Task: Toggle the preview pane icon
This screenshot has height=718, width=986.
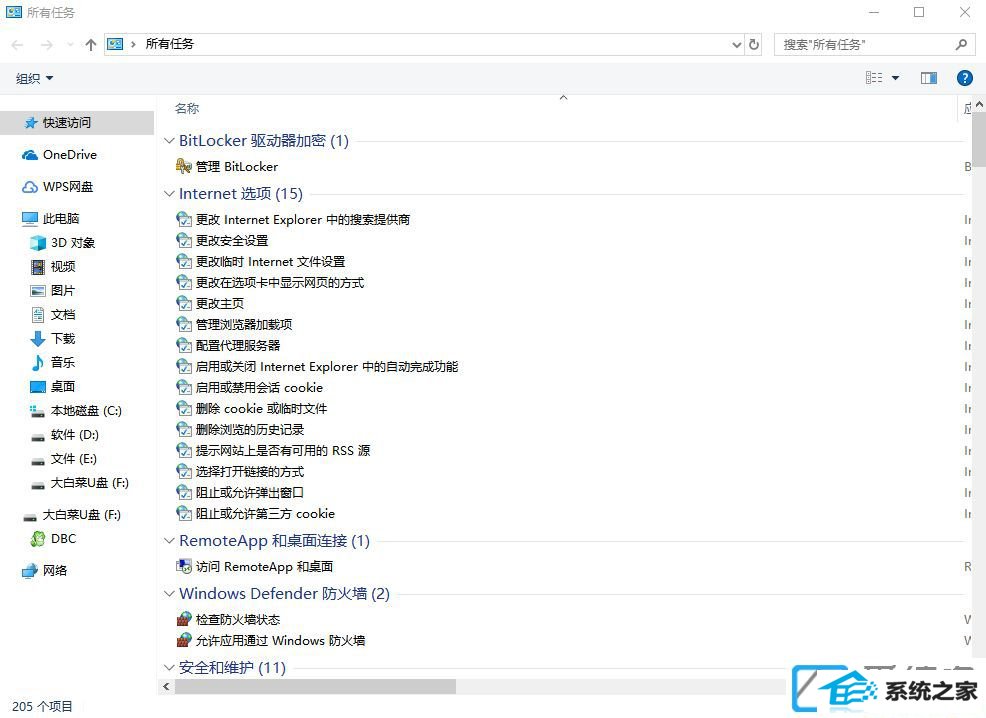Action: (x=929, y=78)
